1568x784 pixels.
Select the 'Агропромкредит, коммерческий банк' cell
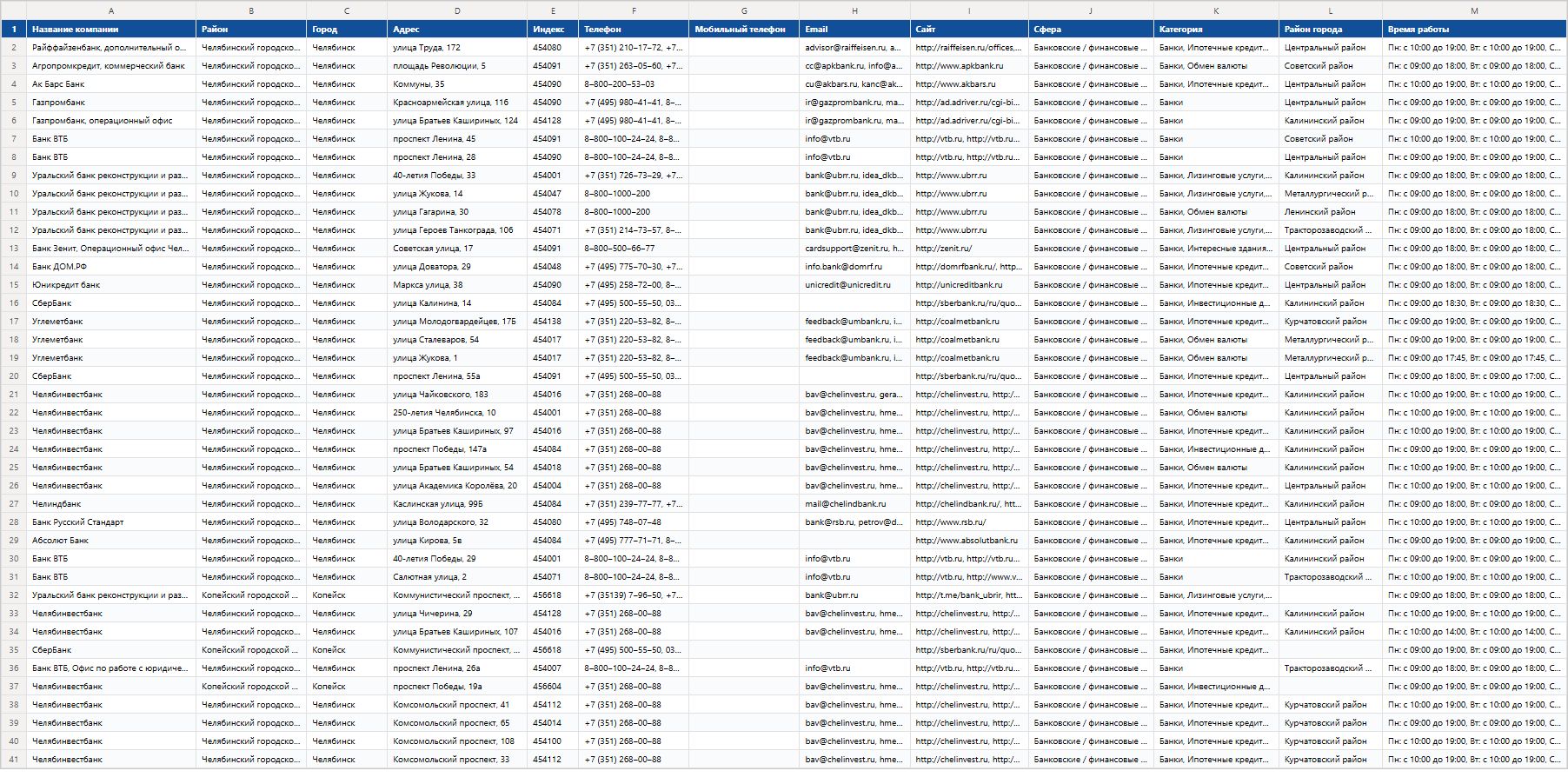click(x=111, y=66)
